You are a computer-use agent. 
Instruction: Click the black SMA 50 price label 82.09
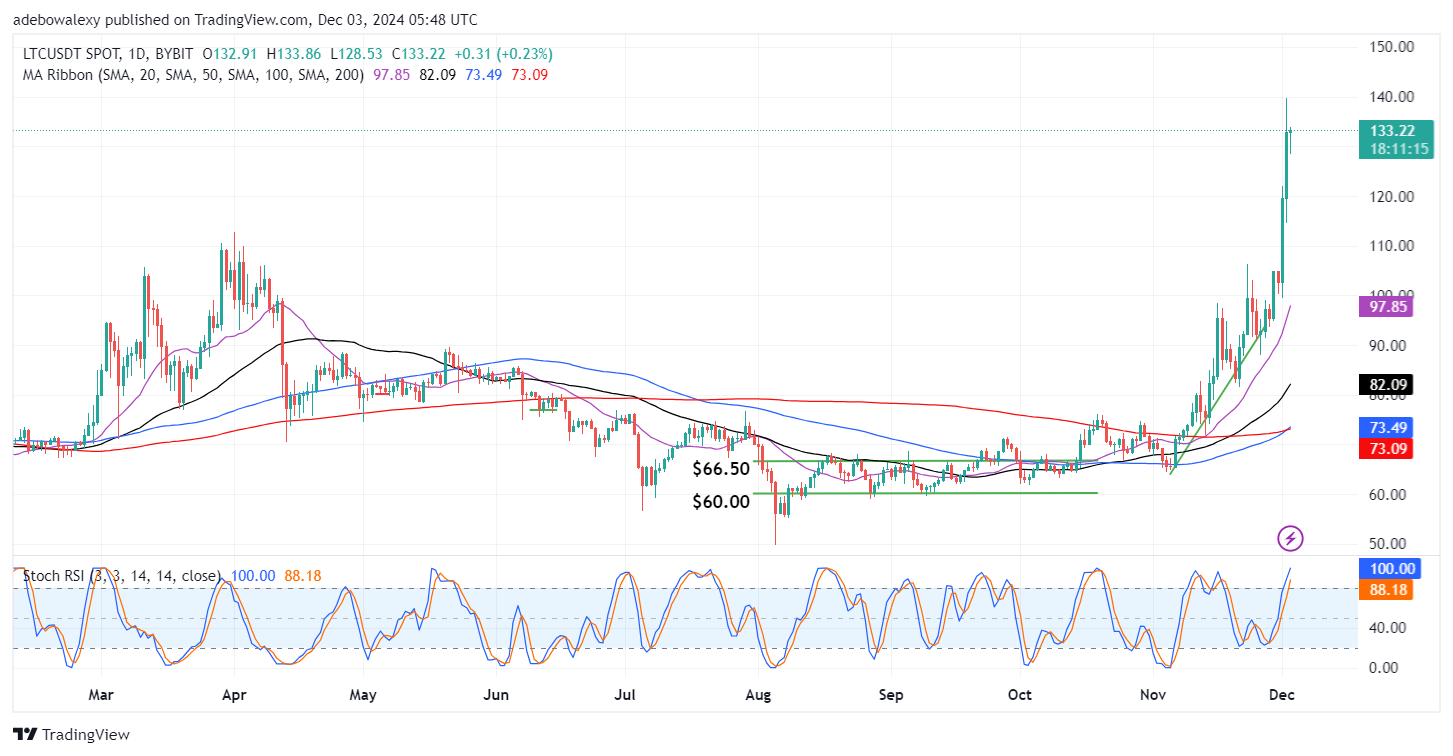pos(1388,385)
